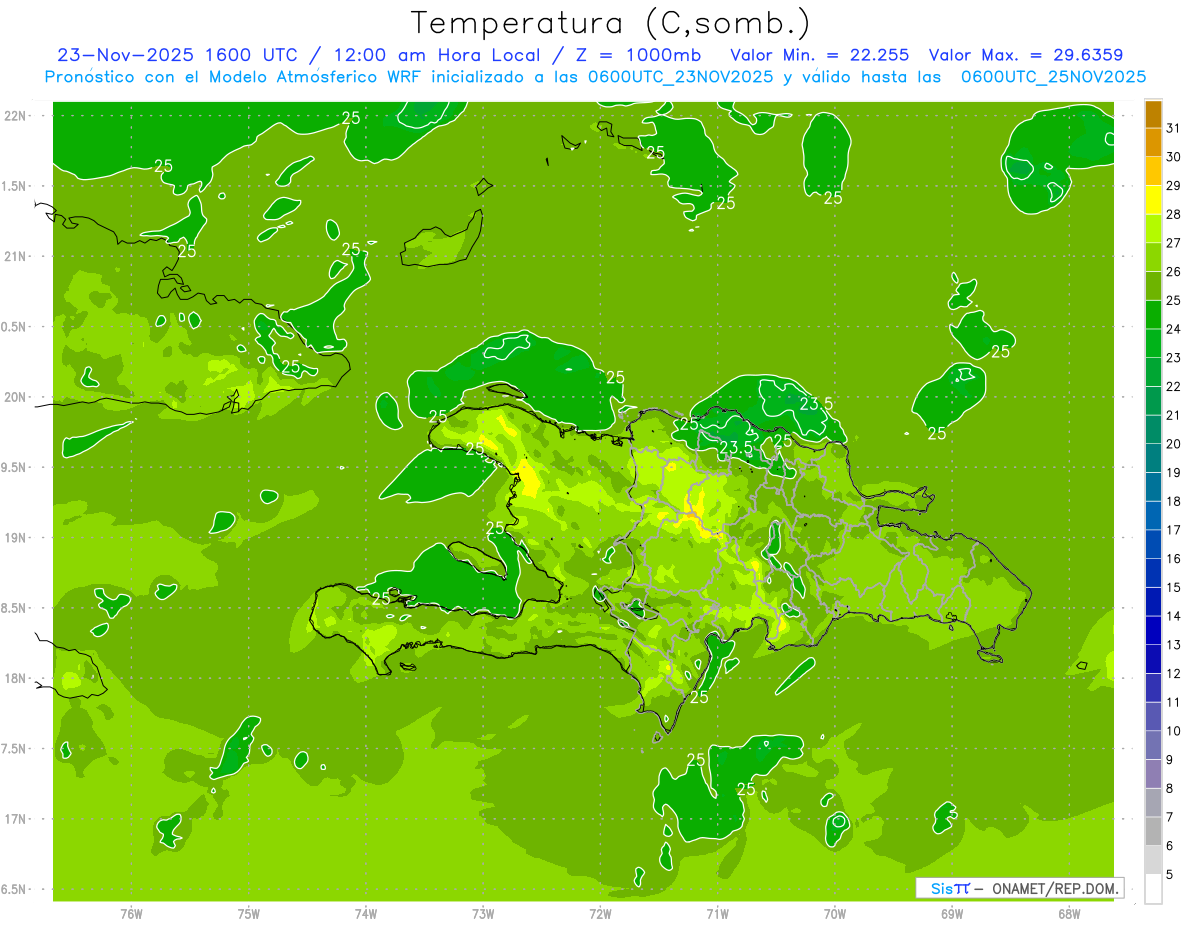Select the dark orange colorbar segment above 31

coord(1153,114)
